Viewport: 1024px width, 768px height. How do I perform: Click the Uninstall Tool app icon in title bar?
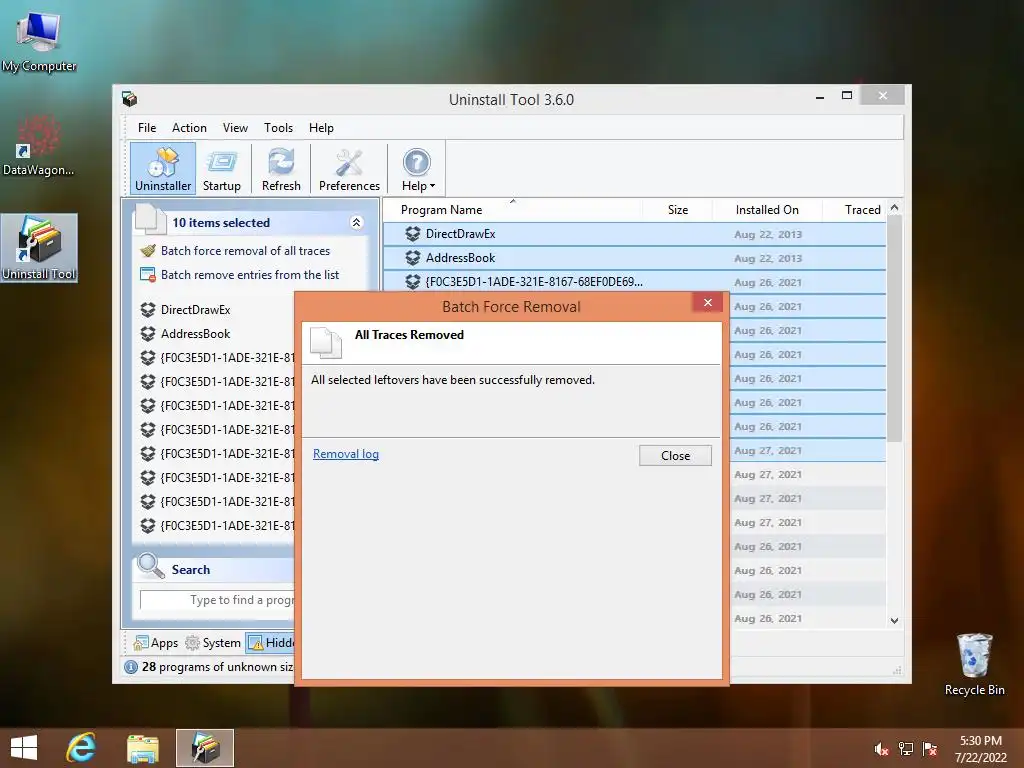click(x=129, y=99)
